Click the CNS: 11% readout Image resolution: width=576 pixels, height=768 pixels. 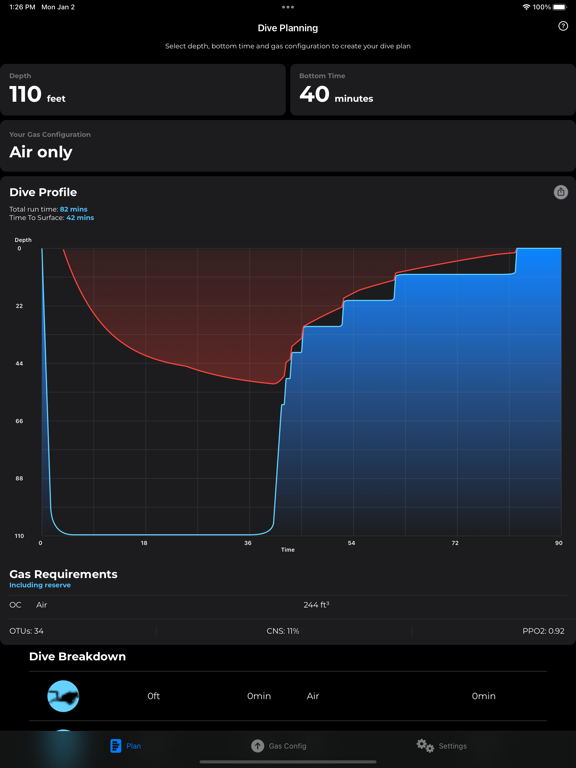(x=283, y=631)
